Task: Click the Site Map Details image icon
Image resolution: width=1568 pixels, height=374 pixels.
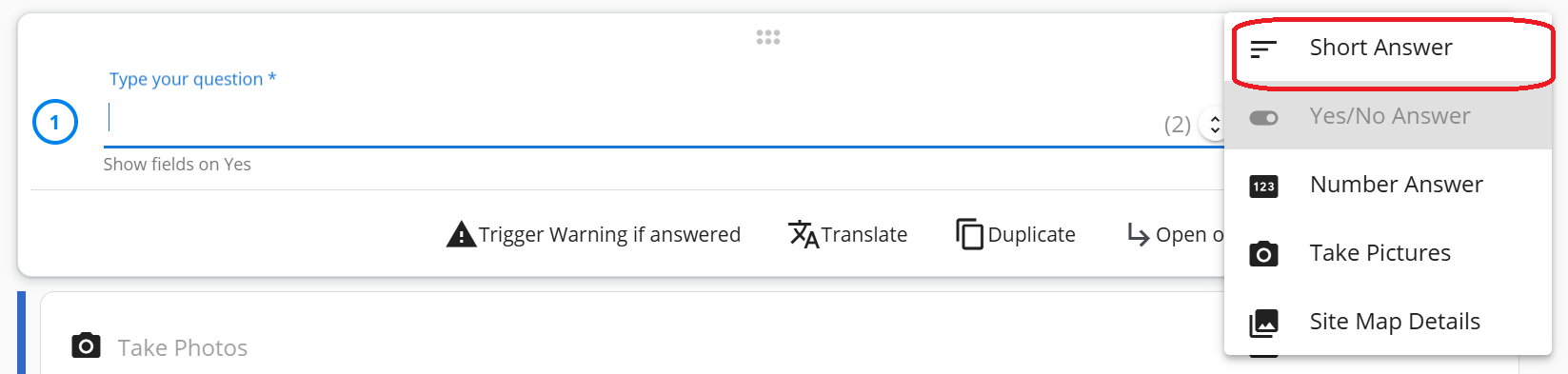Action: (1263, 323)
